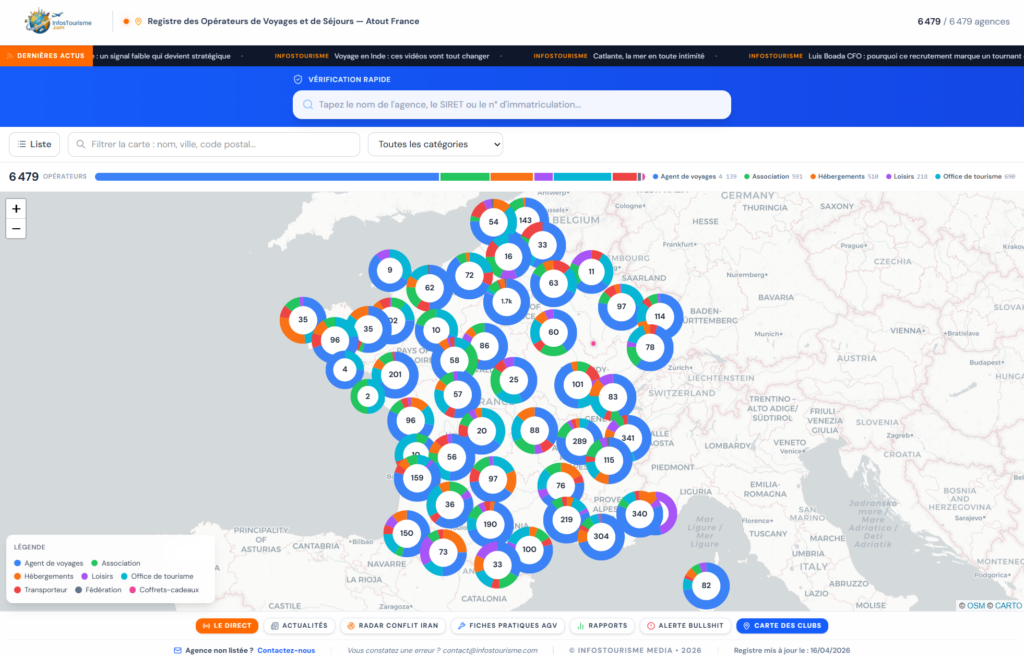
Task: Open Rapports in the bottom bar
Action: [602, 626]
